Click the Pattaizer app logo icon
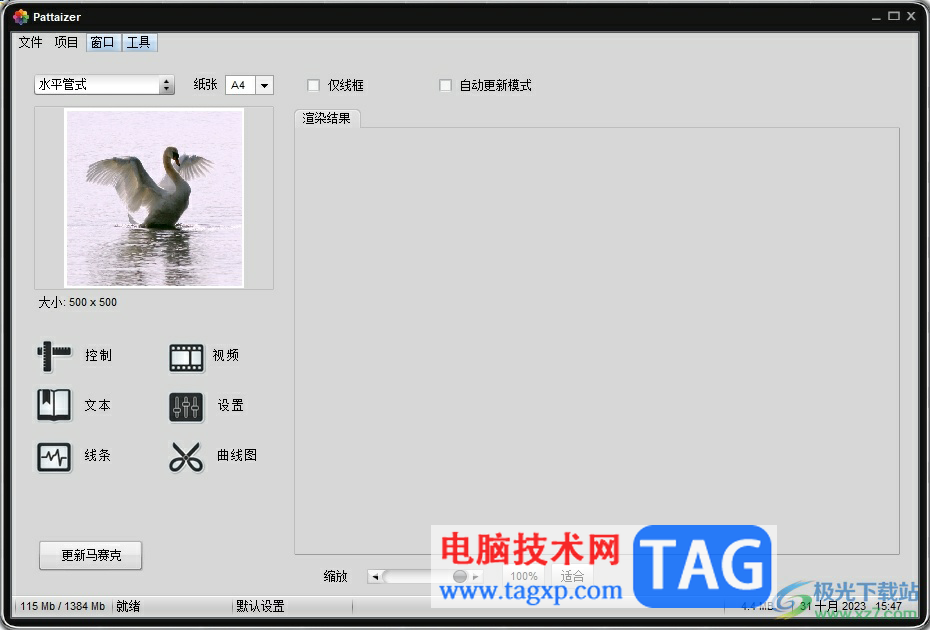Screen dimensions: 930x630 (x=21, y=17)
